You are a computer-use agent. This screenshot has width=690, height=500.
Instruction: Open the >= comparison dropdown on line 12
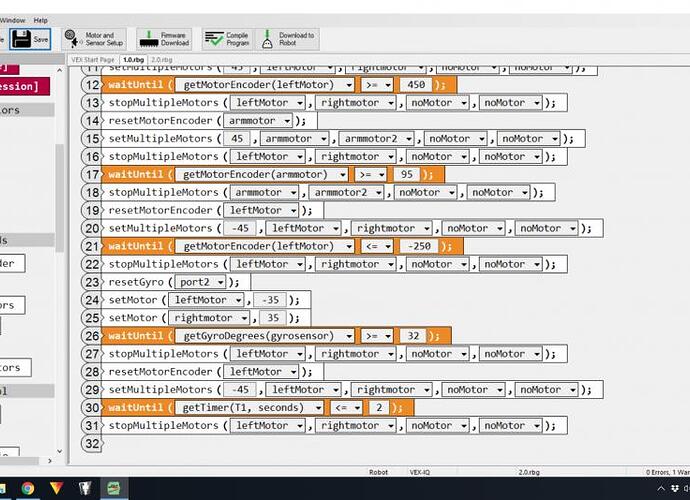[x=377, y=85]
